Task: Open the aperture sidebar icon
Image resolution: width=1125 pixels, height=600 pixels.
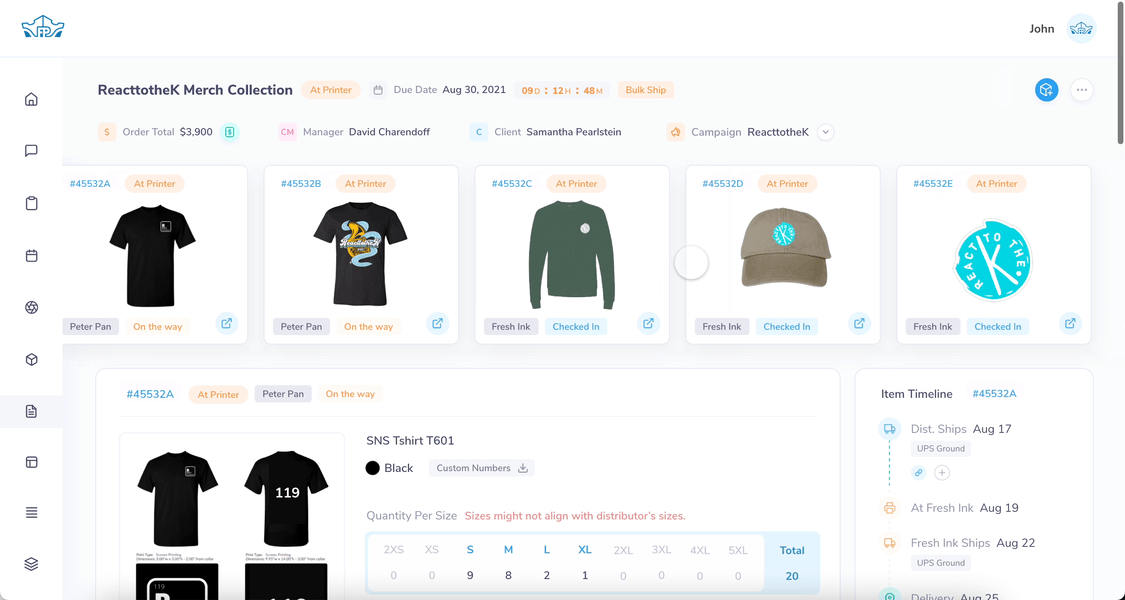Action: (31, 307)
